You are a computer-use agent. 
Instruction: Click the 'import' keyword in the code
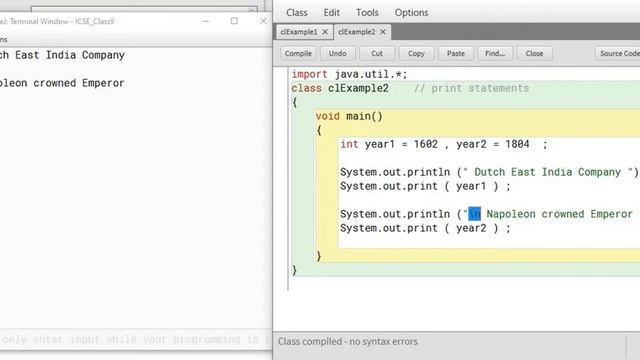(309, 75)
